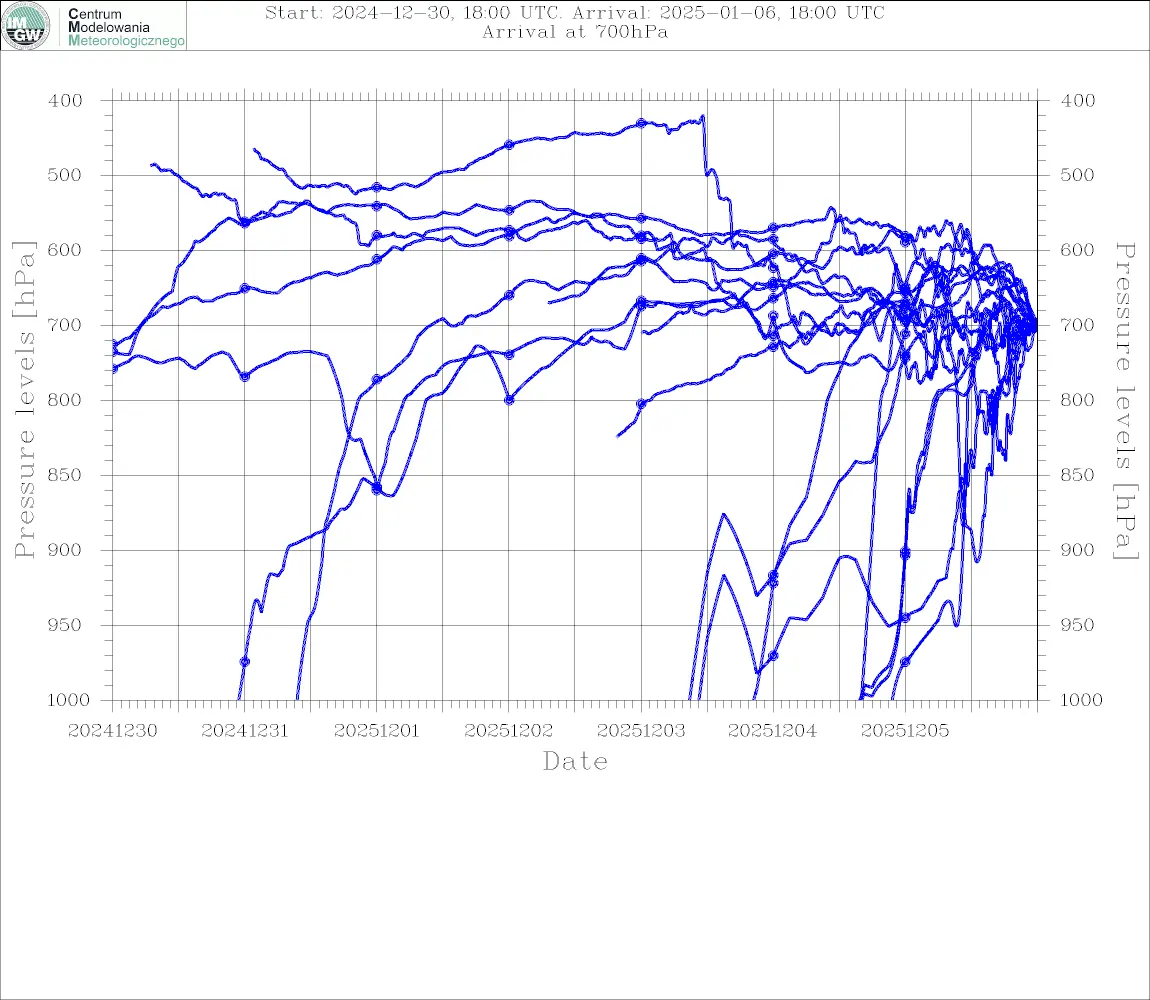1150x1000 pixels.
Task: Click the trajectory marker near 805 hPa on 20251203
Action: pos(641,404)
